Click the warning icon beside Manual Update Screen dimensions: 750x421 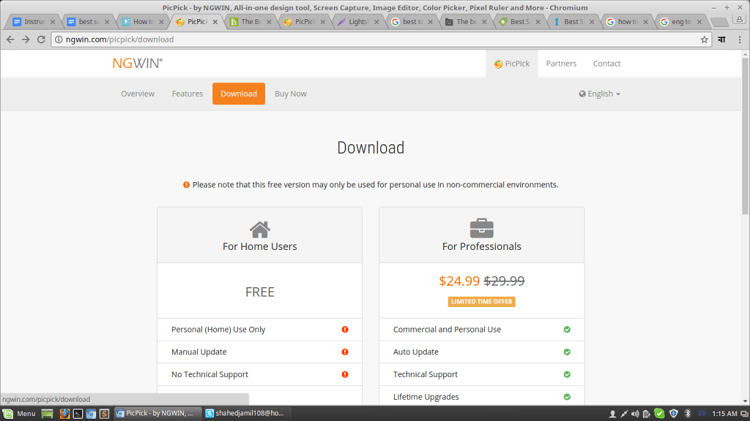pyautogui.click(x=345, y=352)
